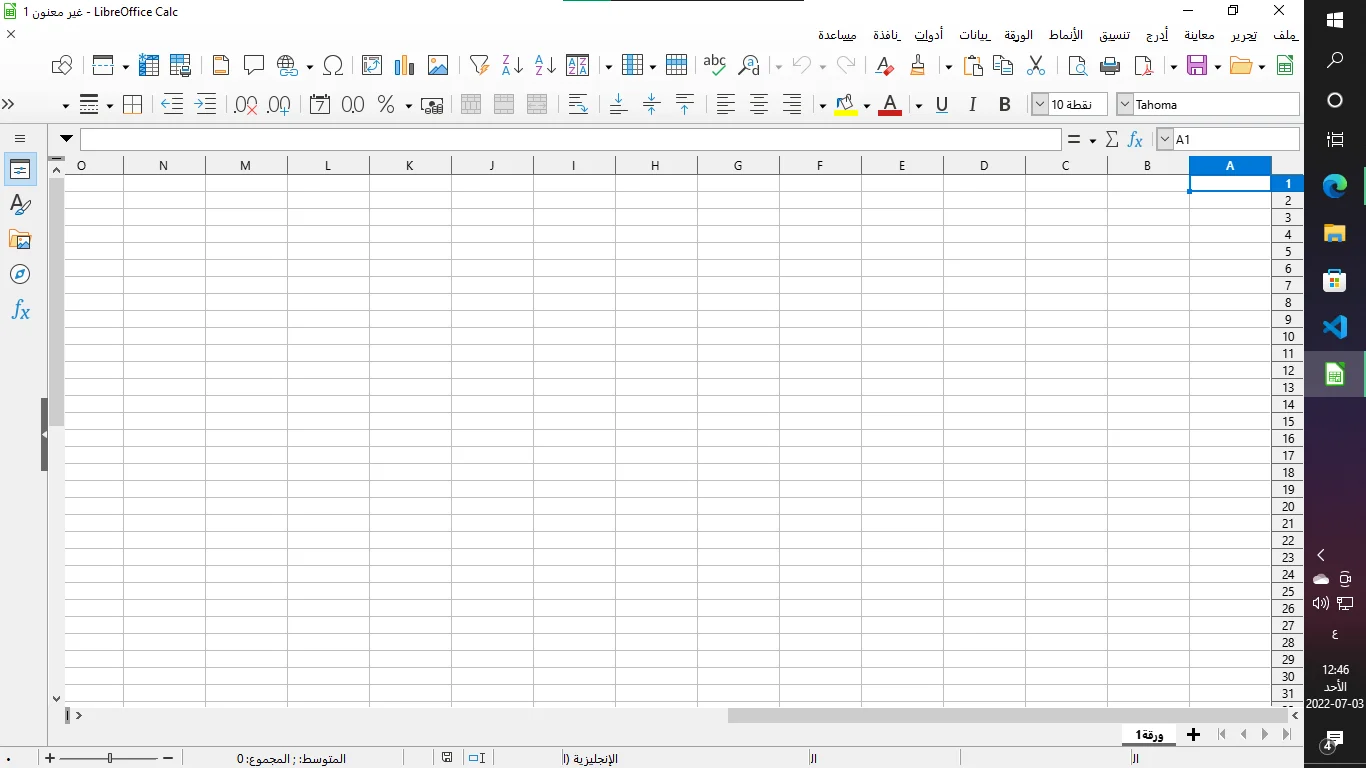Select the ورقة1 sheet tab

1149,735
